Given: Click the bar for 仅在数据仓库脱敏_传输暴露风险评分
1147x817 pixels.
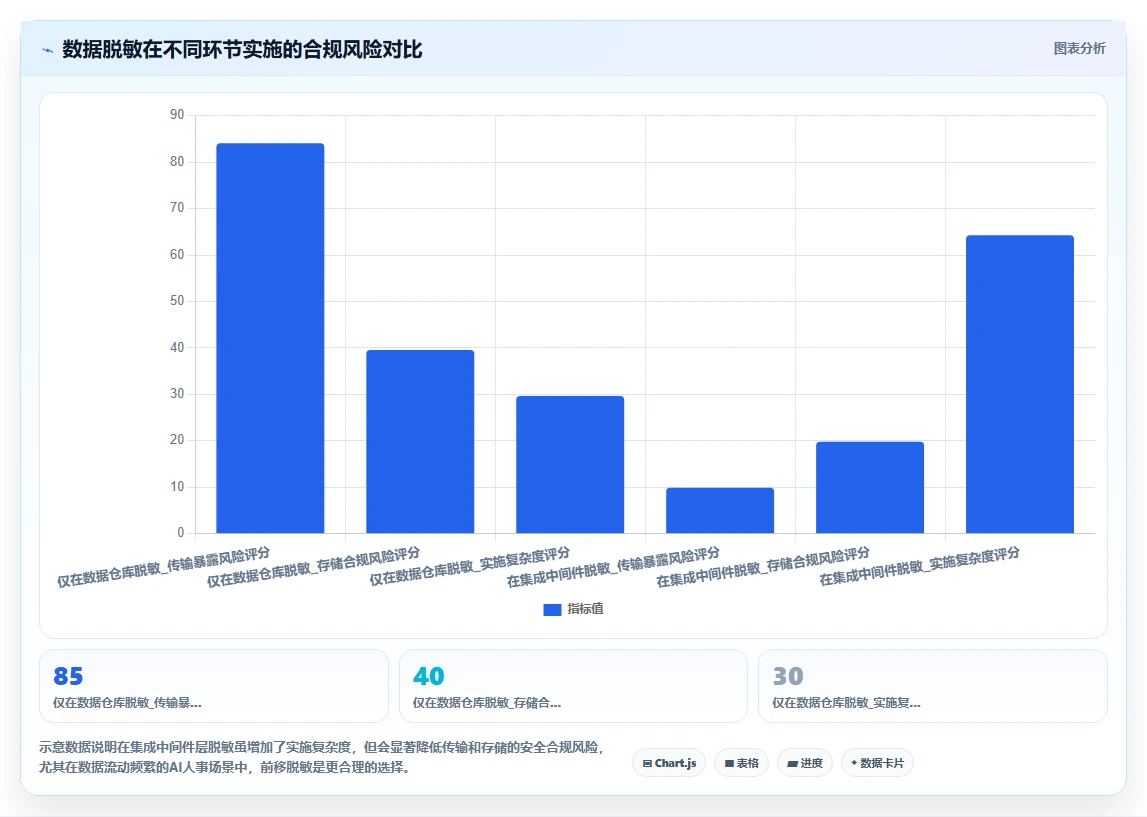Looking at the screenshot, I should pyautogui.click(x=270, y=338).
